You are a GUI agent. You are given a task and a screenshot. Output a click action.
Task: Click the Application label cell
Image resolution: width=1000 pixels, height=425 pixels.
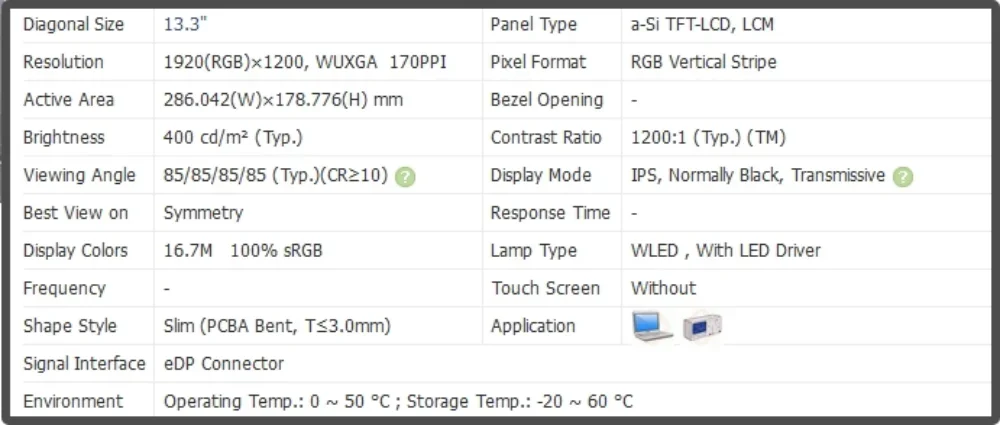(x=533, y=326)
